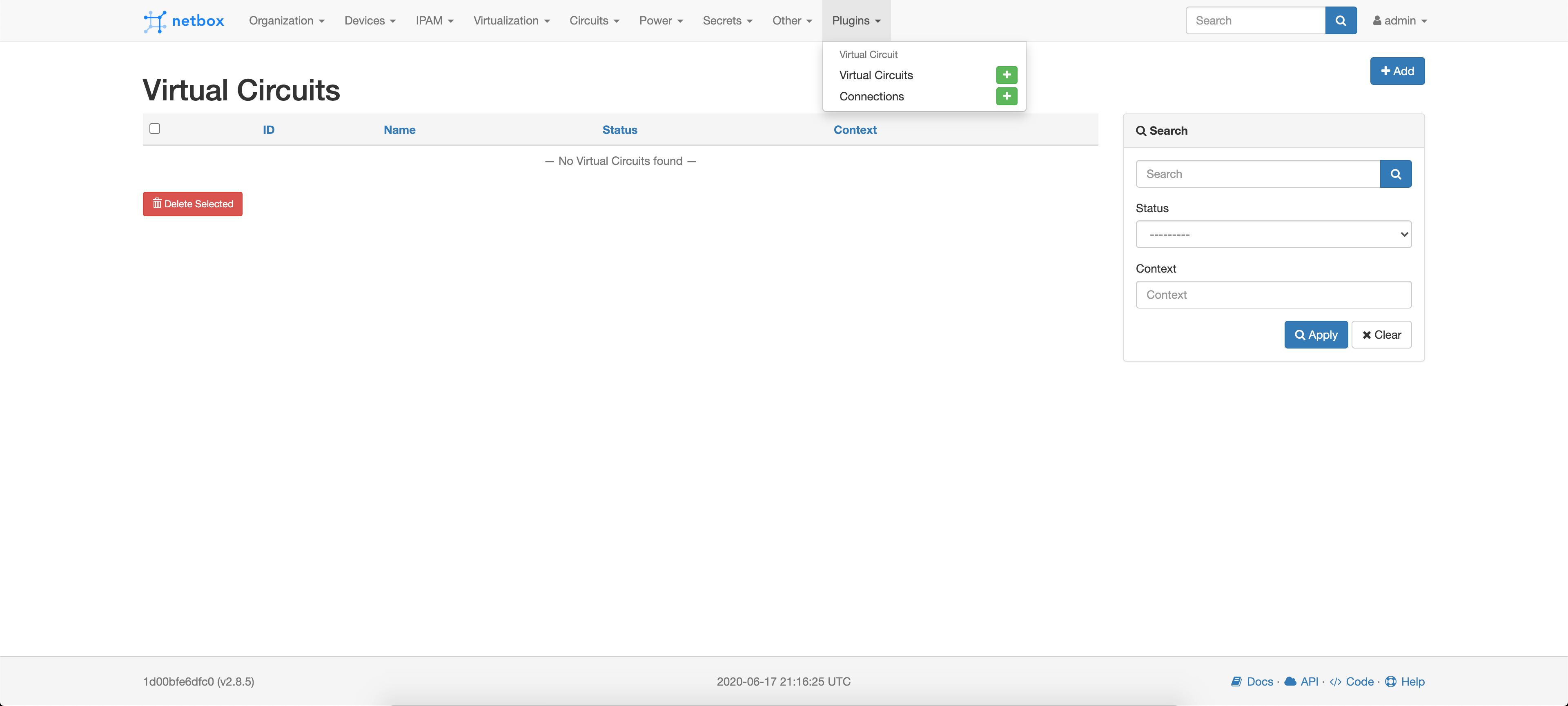Select Connections in Plugins menu
Screen dimensions: 1568x706
871,96
